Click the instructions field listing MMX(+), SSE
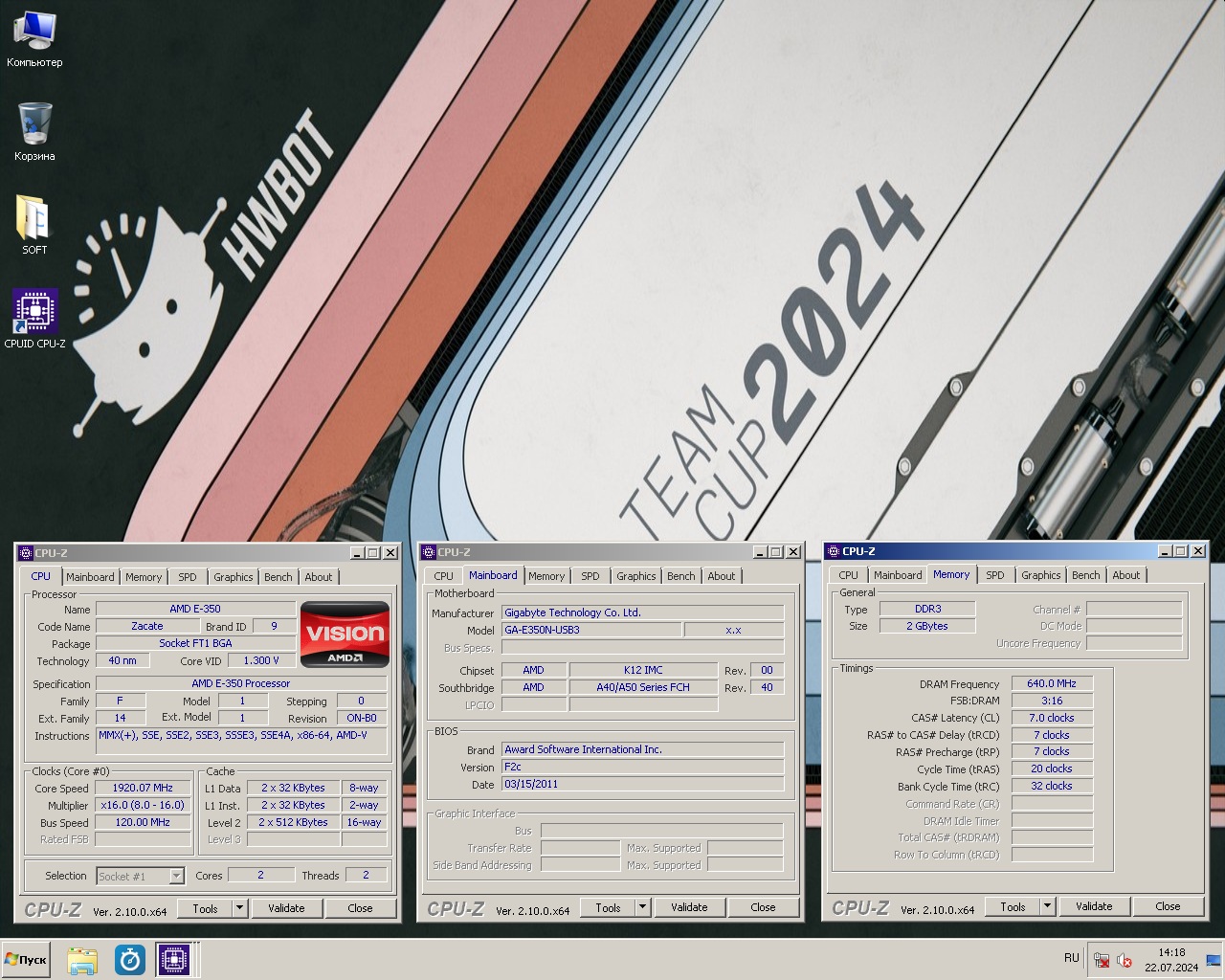The width and height of the screenshot is (1225, 980). (x=241, y=740)
